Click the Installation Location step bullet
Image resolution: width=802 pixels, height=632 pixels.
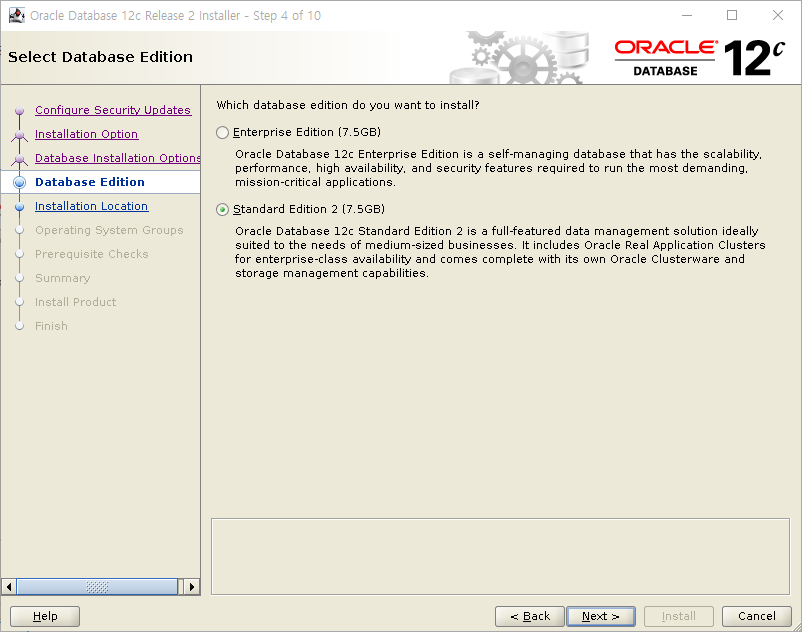(x=19, y=207)
